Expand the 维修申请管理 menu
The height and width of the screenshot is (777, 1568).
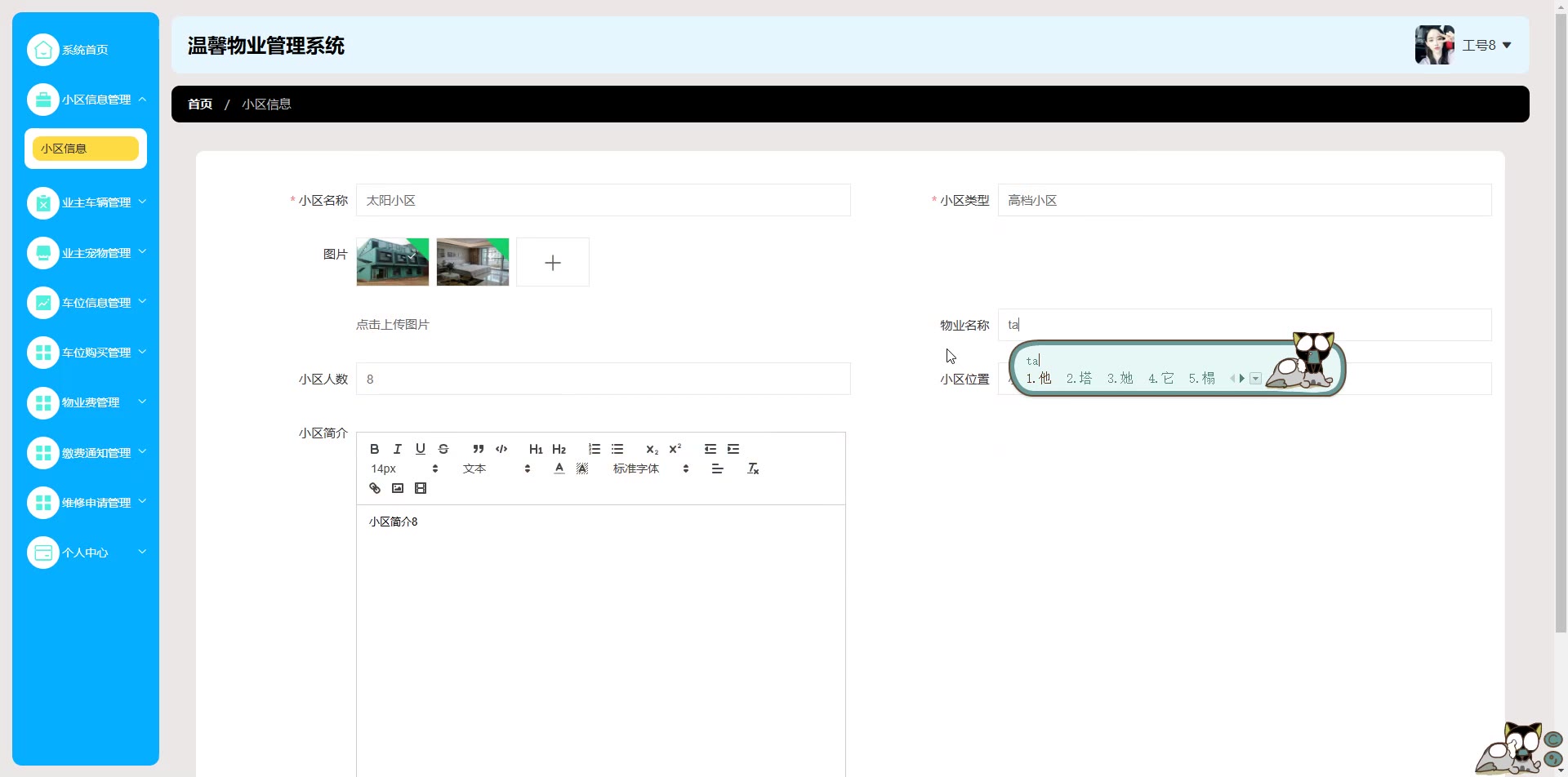(x=86, y=503)
